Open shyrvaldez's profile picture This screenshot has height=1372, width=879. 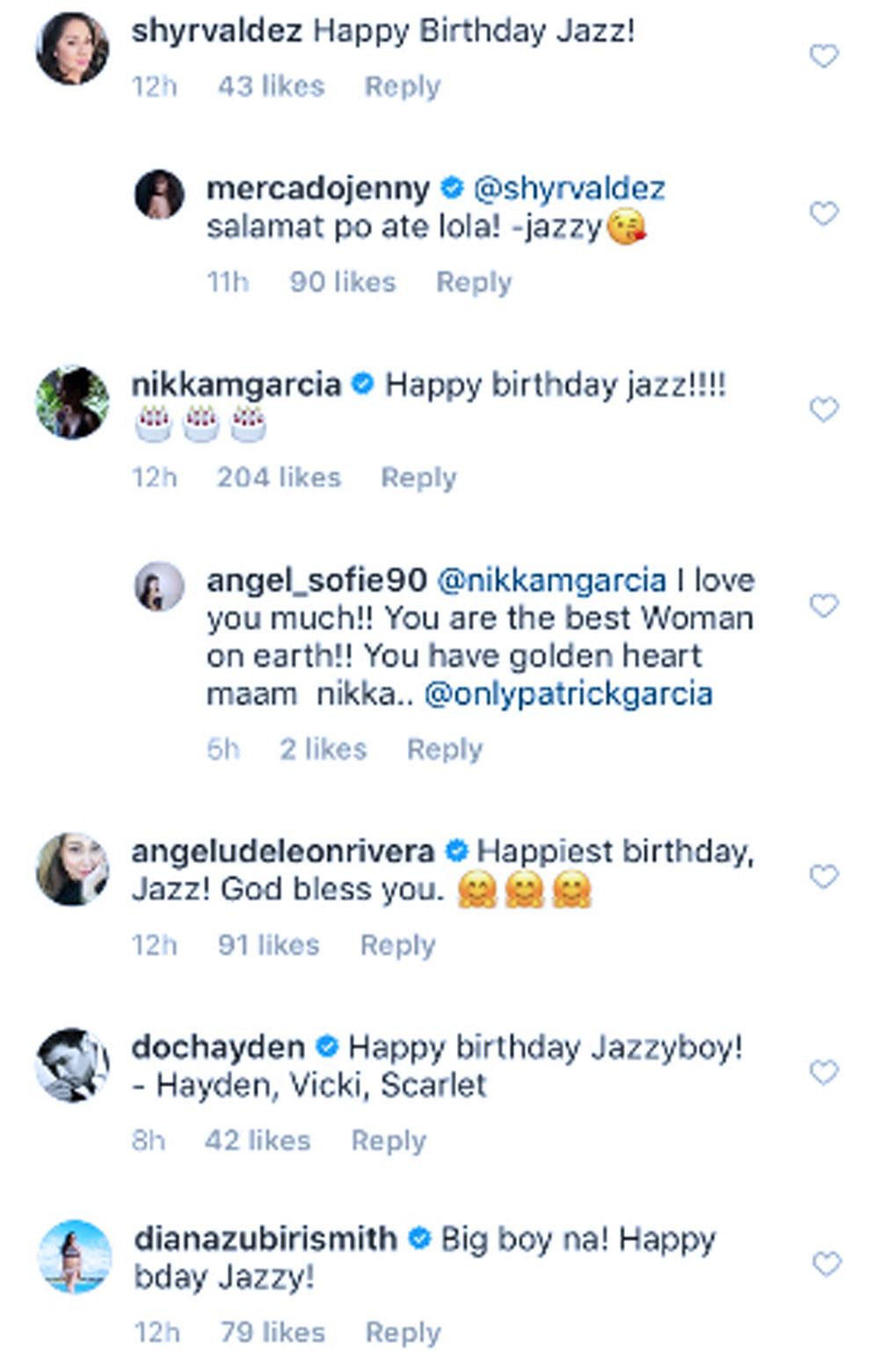[72, 48]
